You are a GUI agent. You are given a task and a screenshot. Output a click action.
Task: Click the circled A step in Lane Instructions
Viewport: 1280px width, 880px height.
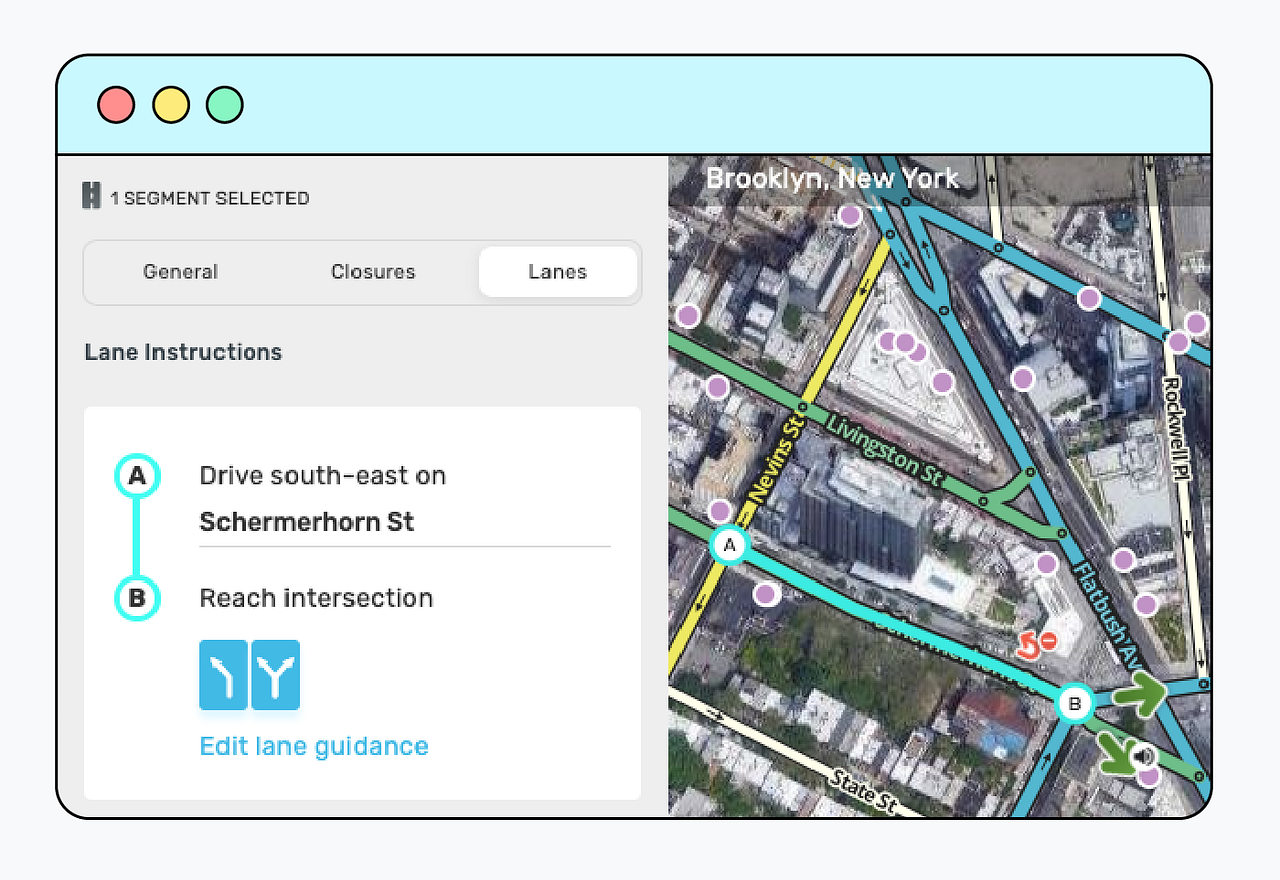(x=137, y=477)
